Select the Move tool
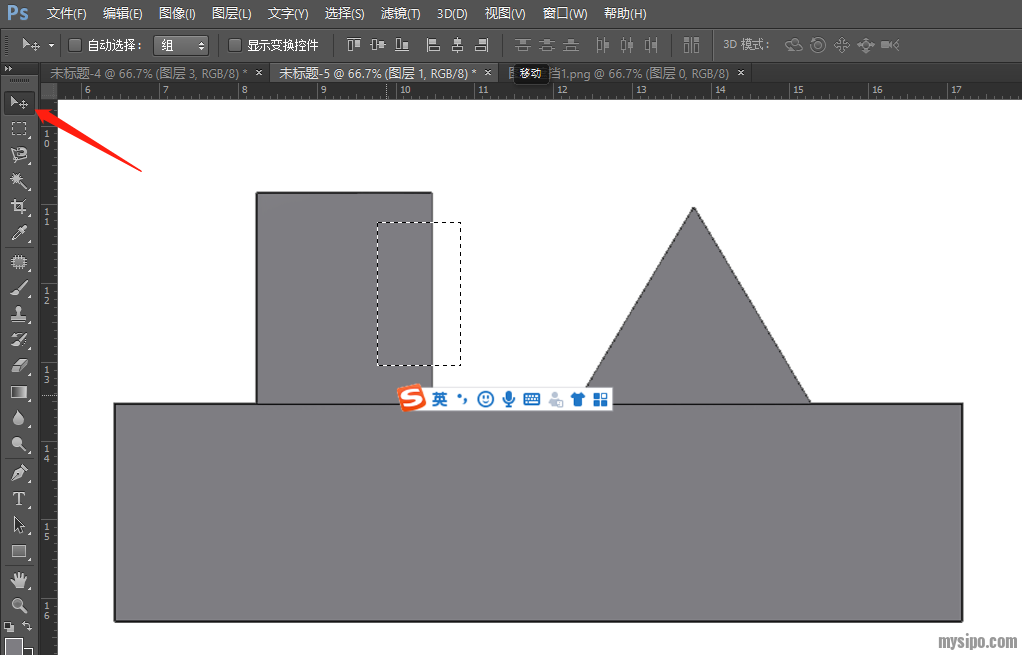This screenshot has width=1022, height=655. pyautogui.click(x=19, y=103)
